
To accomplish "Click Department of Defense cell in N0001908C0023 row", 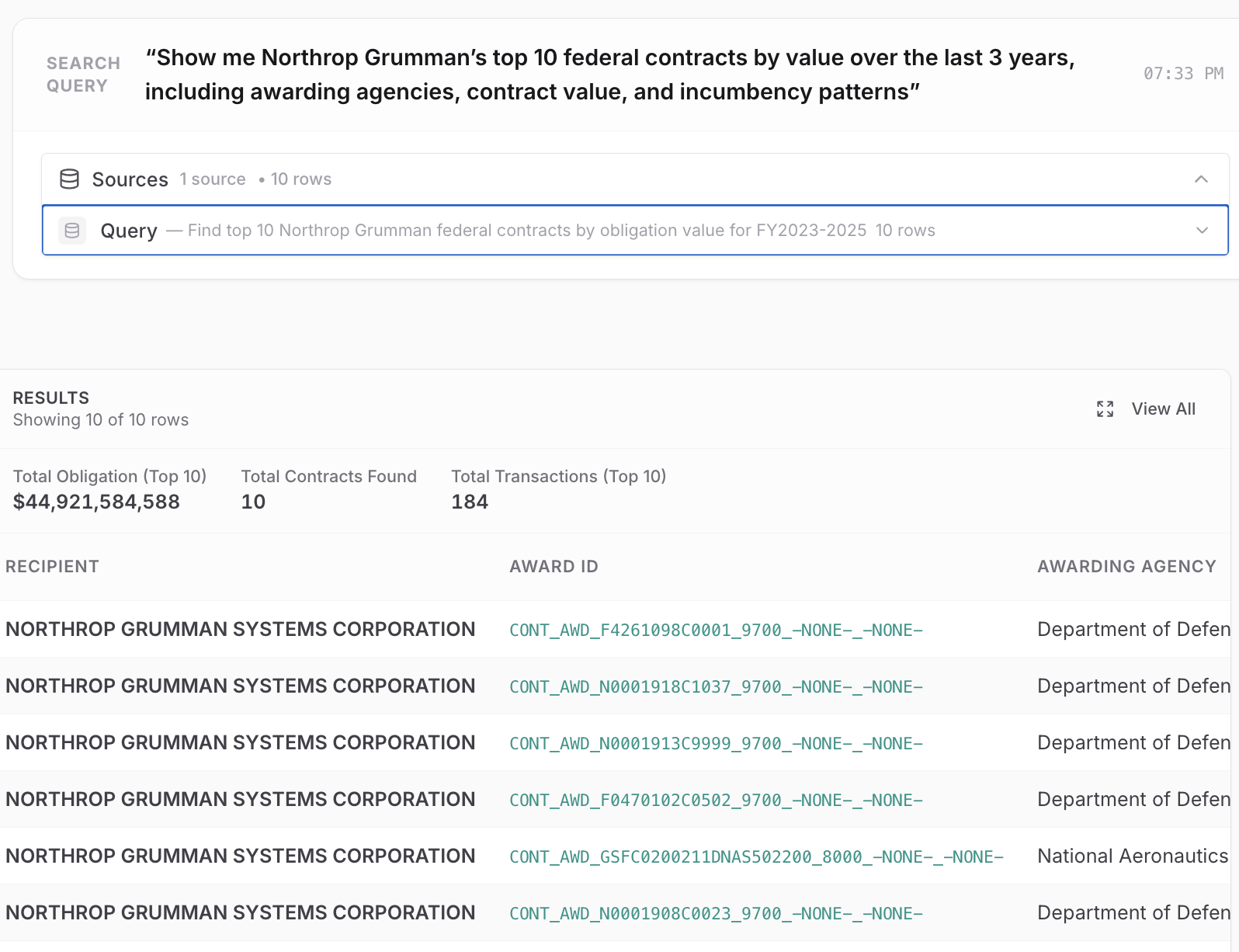I will tap(1133, 913).
